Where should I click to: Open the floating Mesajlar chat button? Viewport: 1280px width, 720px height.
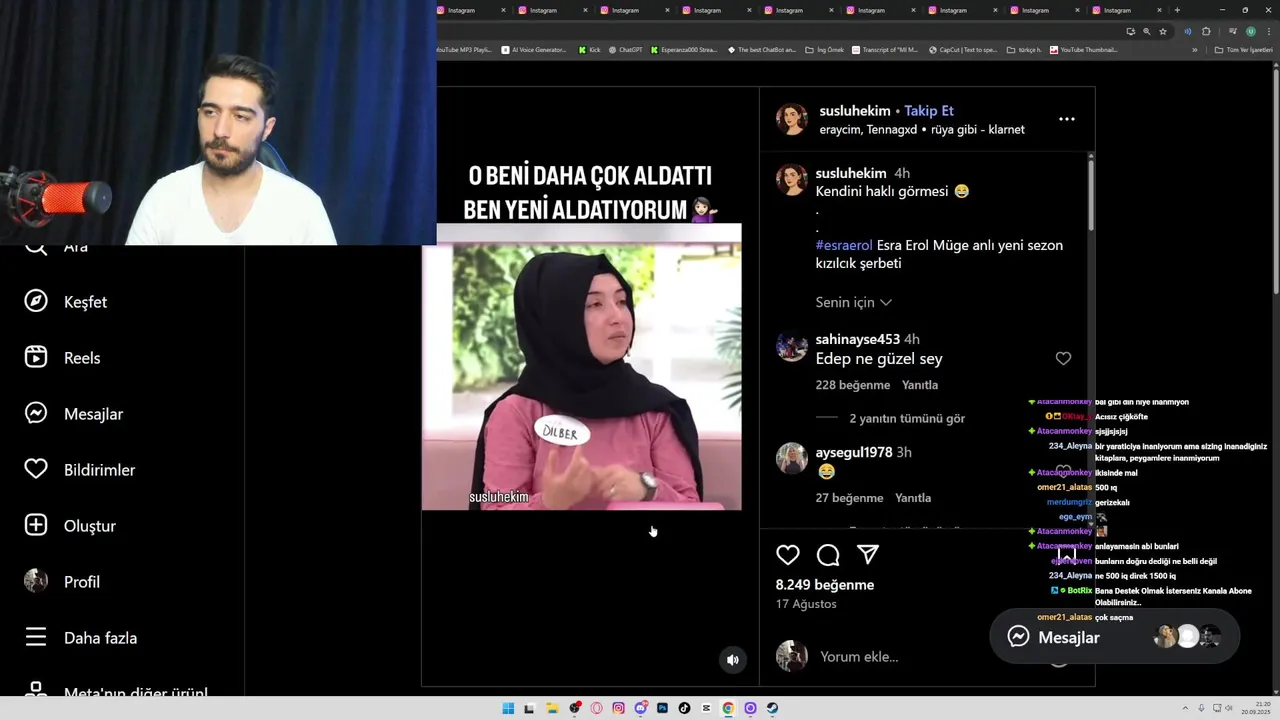click(x=1114, y=637)
